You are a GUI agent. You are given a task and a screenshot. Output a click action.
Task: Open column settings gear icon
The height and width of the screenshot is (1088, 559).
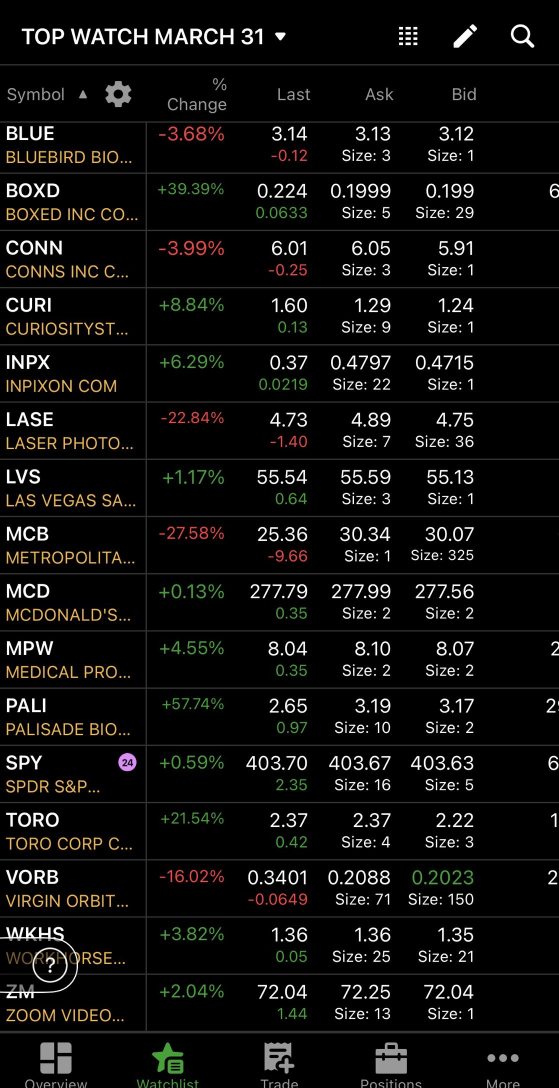pyautogui.click(x=118, y=94)
